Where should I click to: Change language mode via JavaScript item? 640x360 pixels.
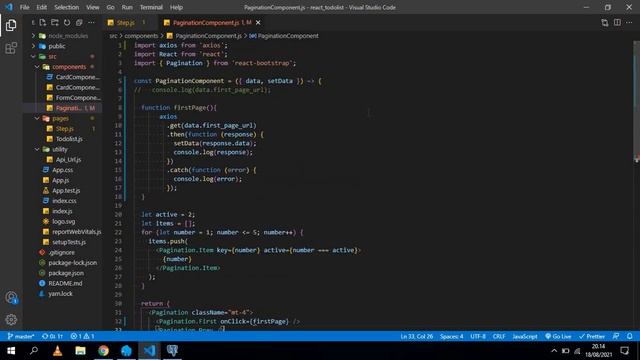coord(525,336)
